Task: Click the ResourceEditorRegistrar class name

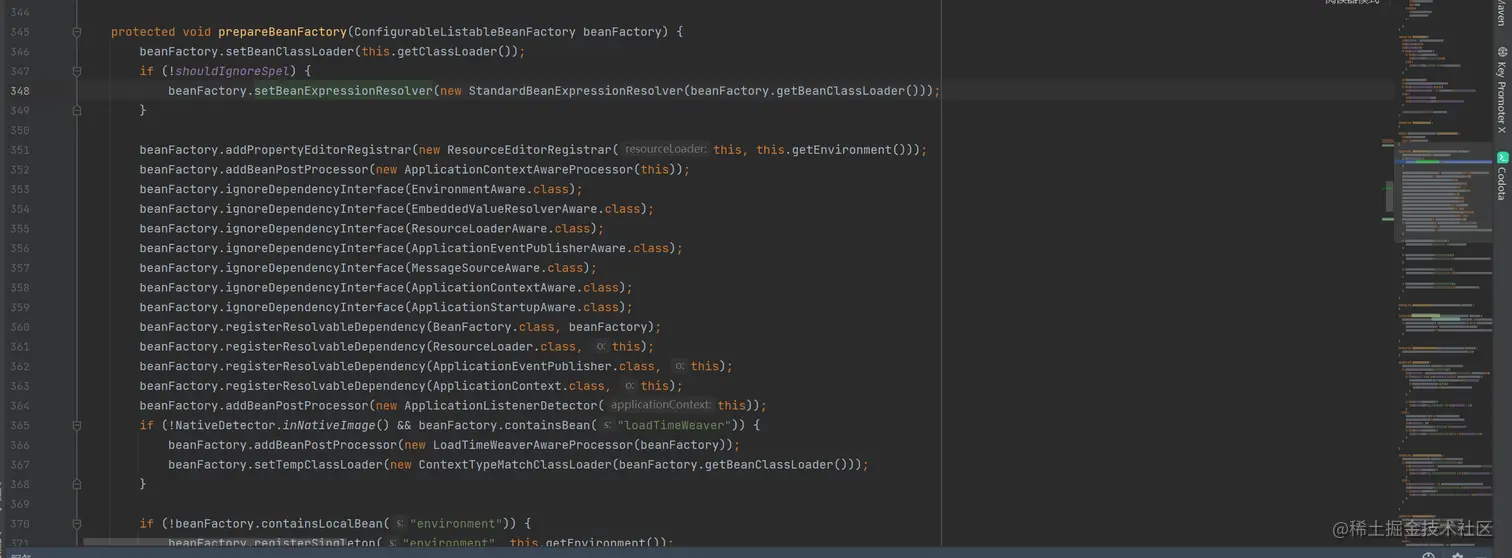Action: pyautogui.click(x=529, y=150)
